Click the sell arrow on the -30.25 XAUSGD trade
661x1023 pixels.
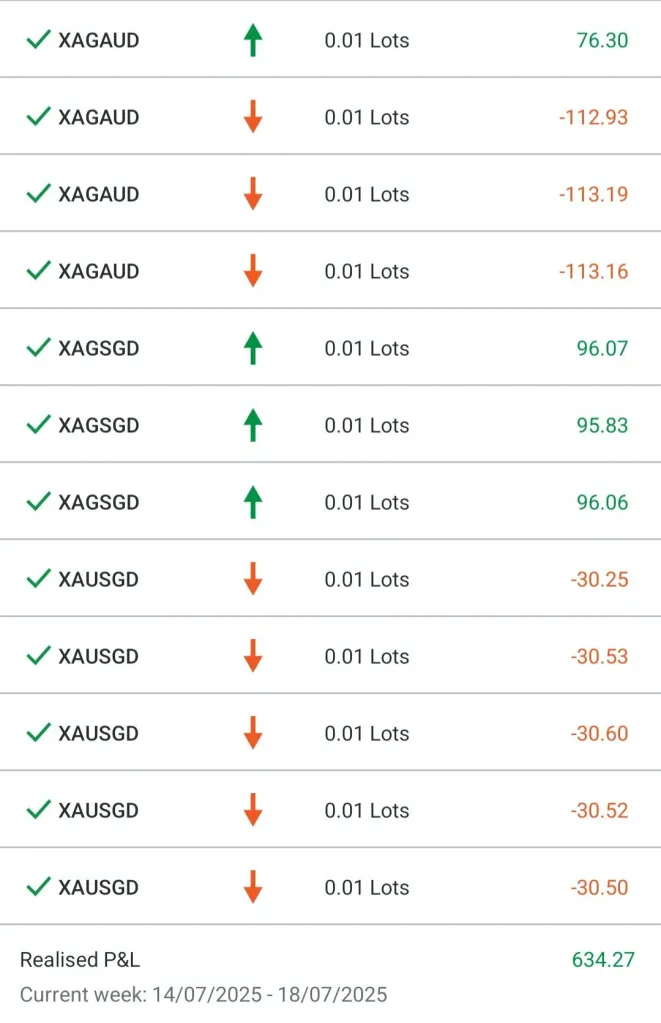[x=253, y=579]
